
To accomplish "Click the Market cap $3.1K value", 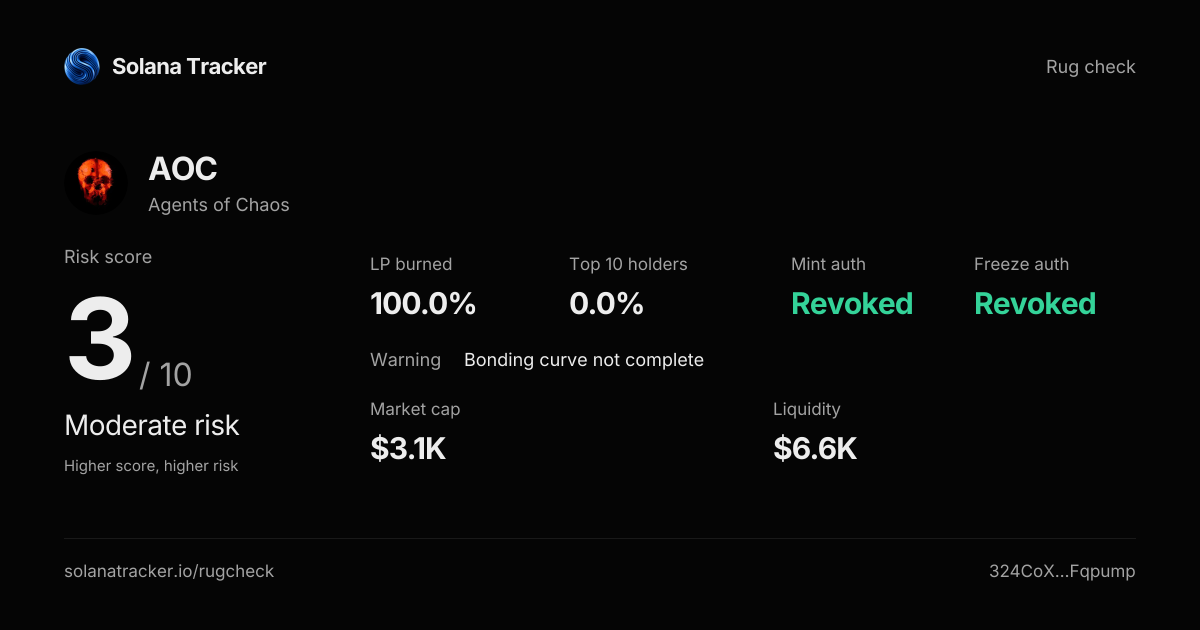I will click(x=408, y=449).
